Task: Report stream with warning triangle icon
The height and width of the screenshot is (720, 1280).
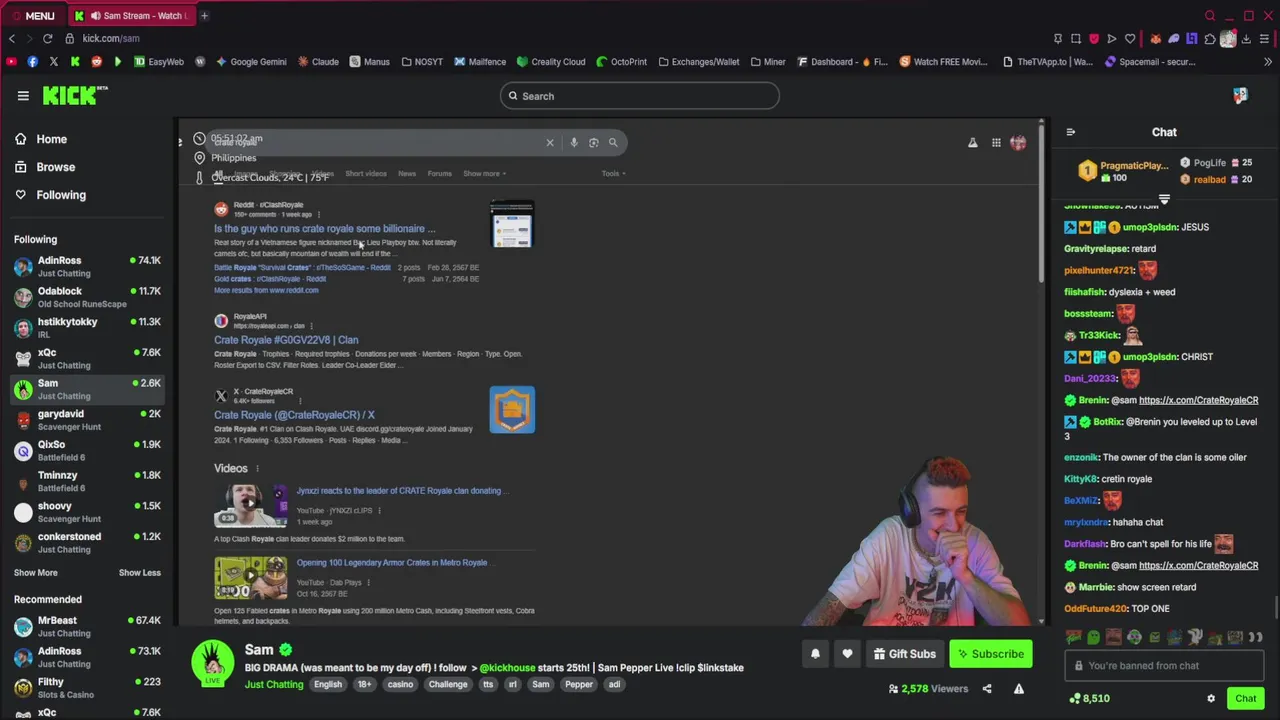Action: [1019, 689]
